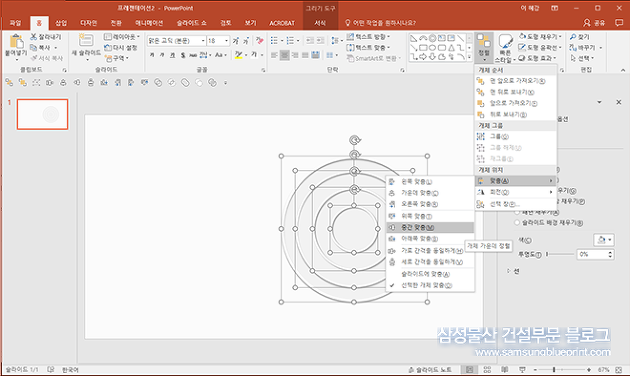The image size is (630, 376).
Task: Choose Group (그룹) in Arrange menu
Action: (516, 137)
